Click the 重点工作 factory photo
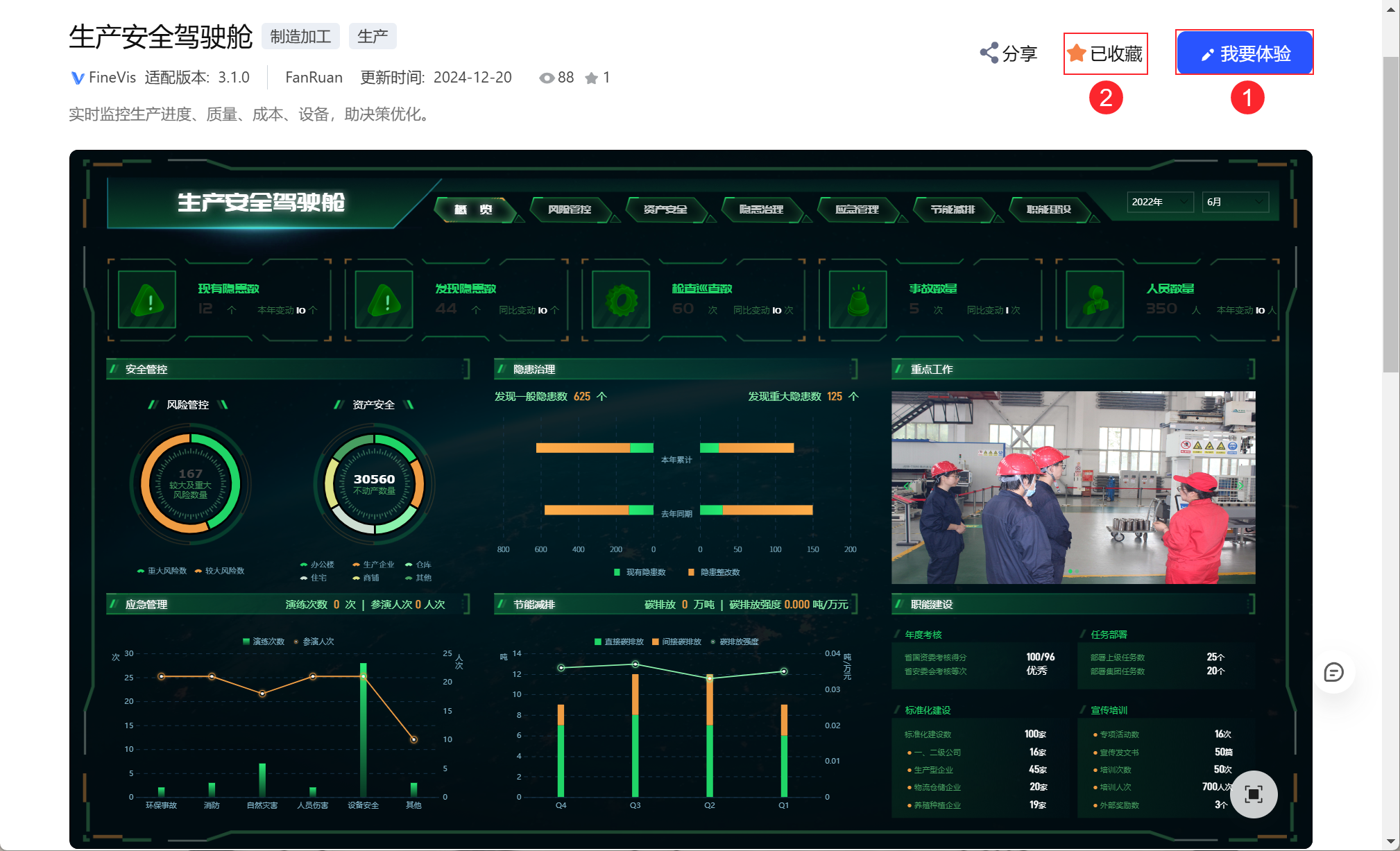Viewport: 1400px width, 851px height. tap(1073, 487)
